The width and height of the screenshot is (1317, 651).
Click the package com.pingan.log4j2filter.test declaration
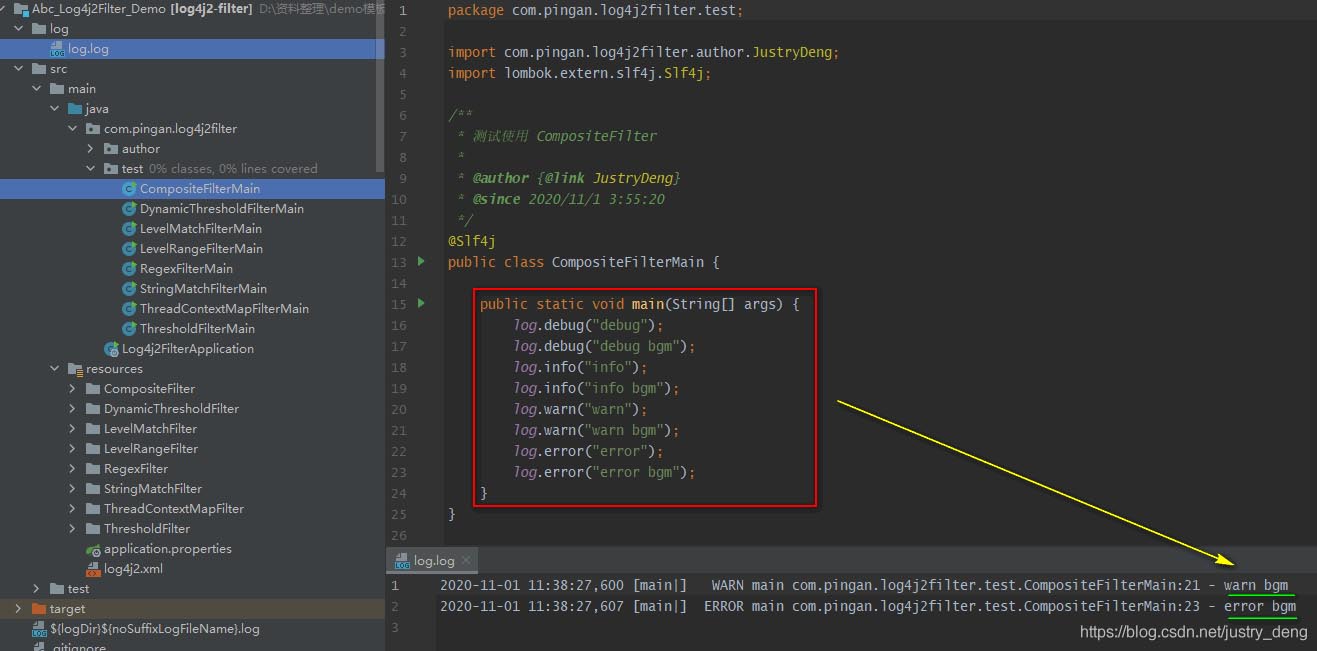[596, 10]
